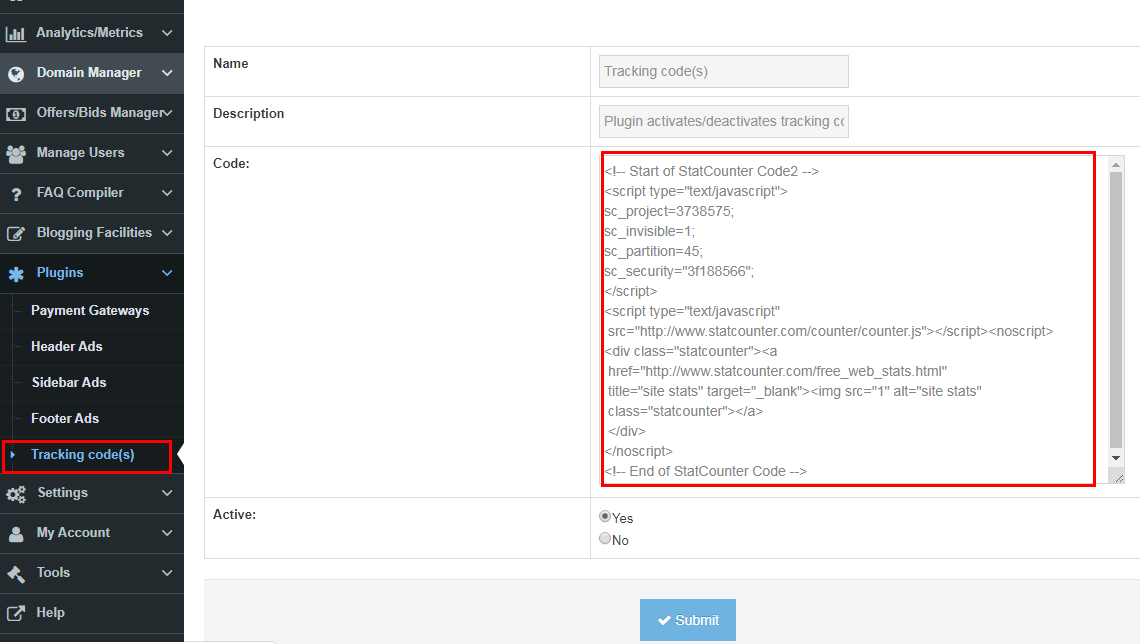Open Payment Gateways submenu item

click(x=90, y=310)
